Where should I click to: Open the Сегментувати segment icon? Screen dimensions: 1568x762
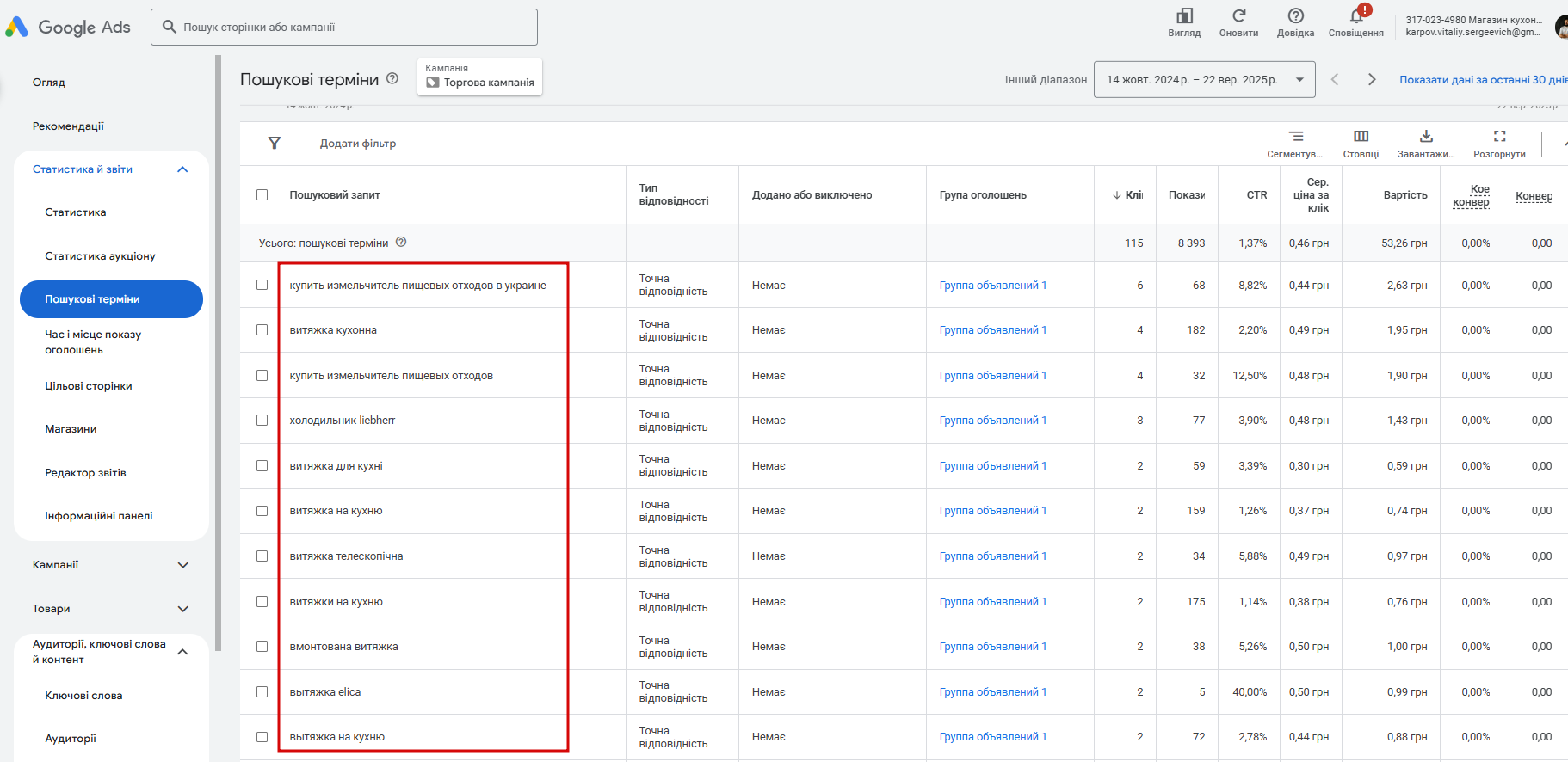pos(1295,137)
